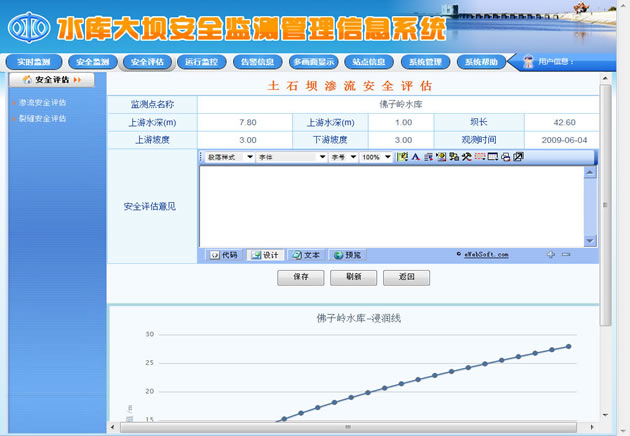This screenshot has width=630, height=436.
Task: Click the upstream depth value 7.80
Action: [248, 123]
